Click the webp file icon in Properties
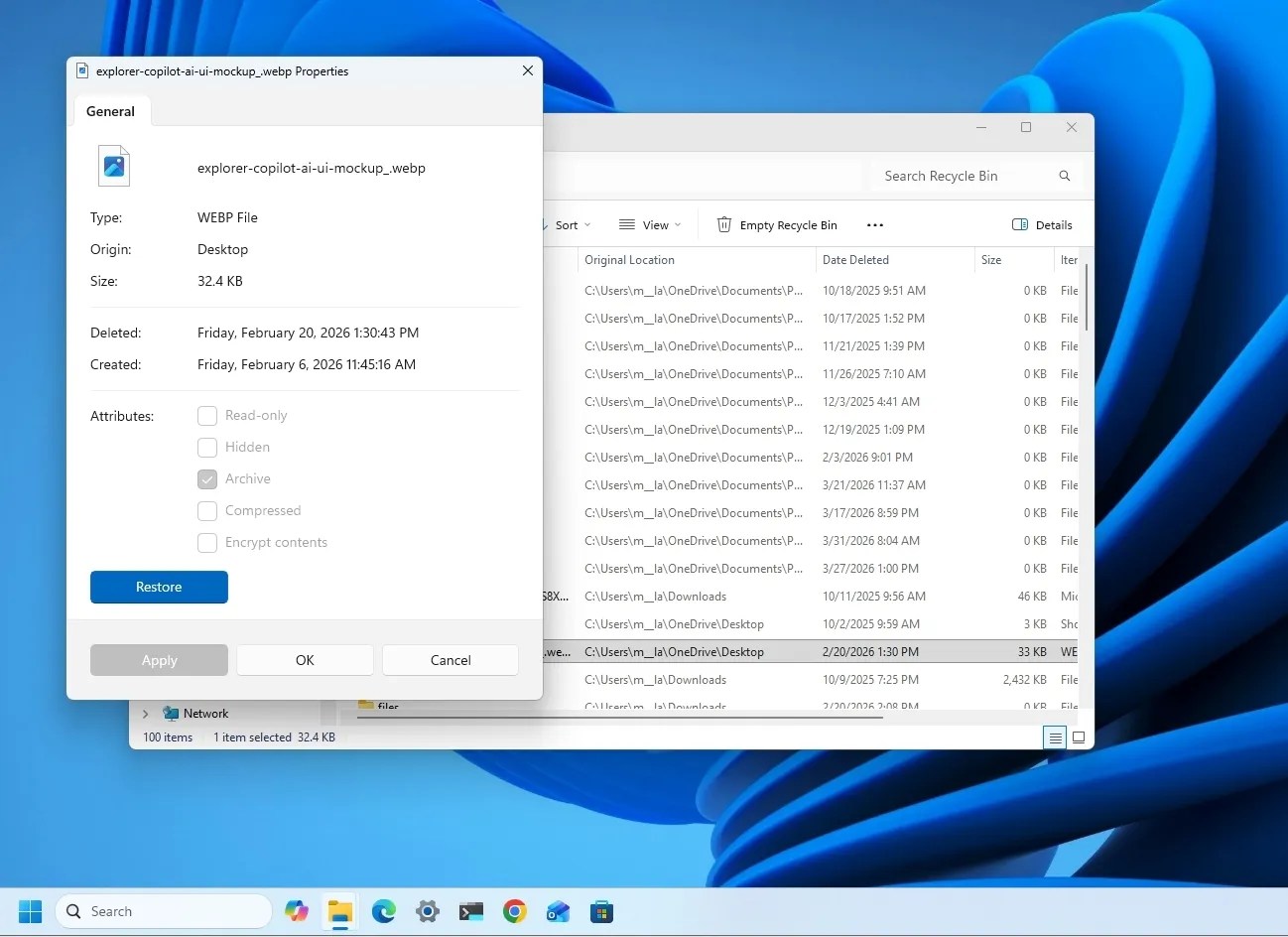The height and width of the screenshot is (937, 1288). 114,166
